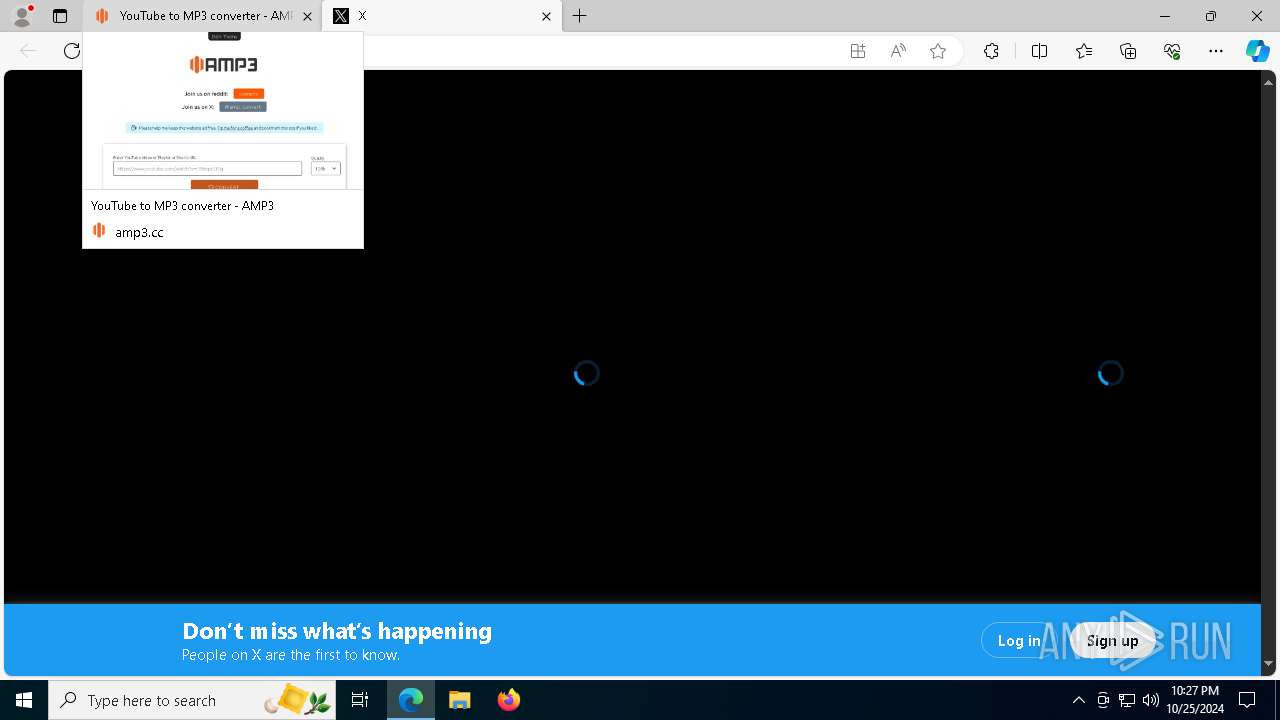Open the Favorites list icon

(1084, 51)
